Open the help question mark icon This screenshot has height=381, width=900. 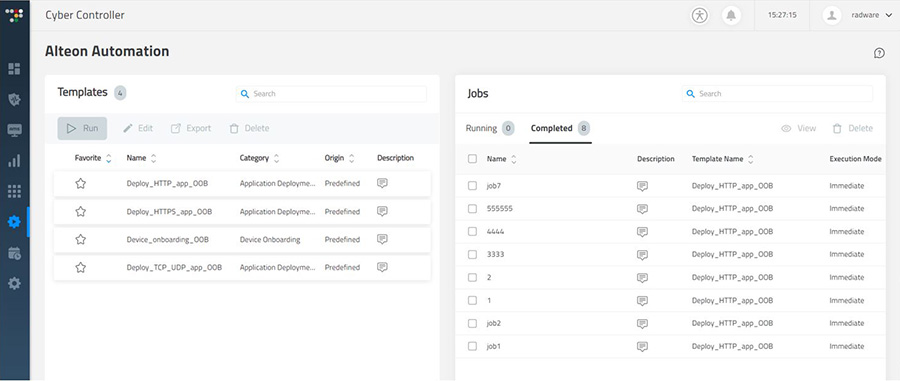point(879,53)
